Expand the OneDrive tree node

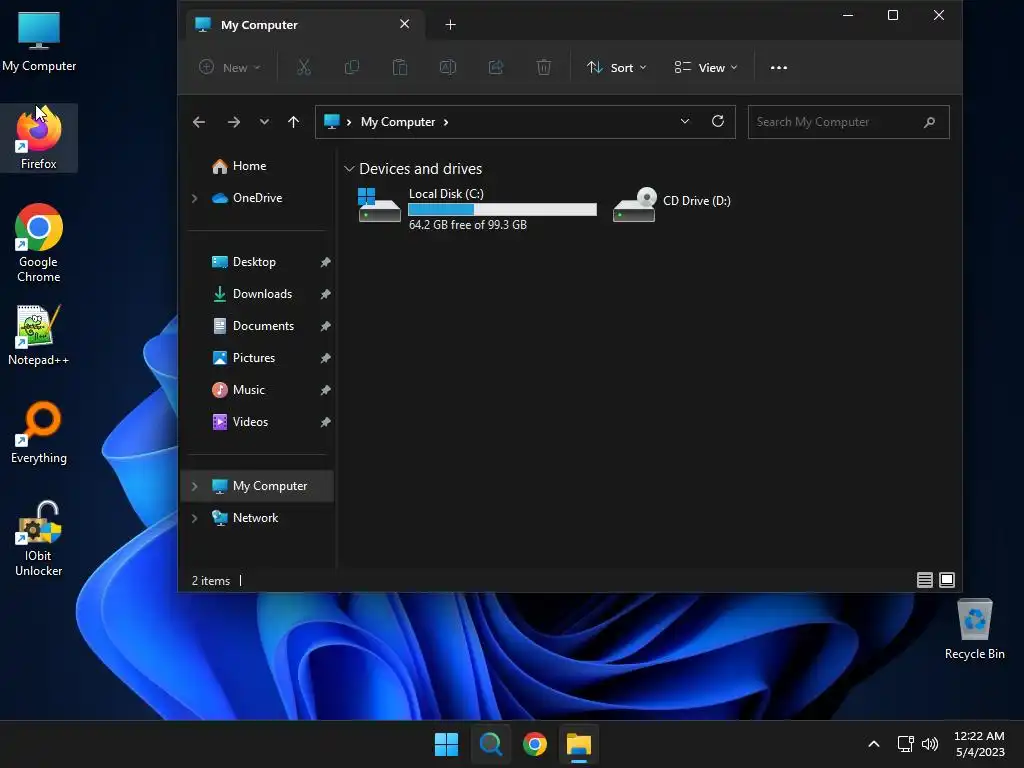click(194, 198)
